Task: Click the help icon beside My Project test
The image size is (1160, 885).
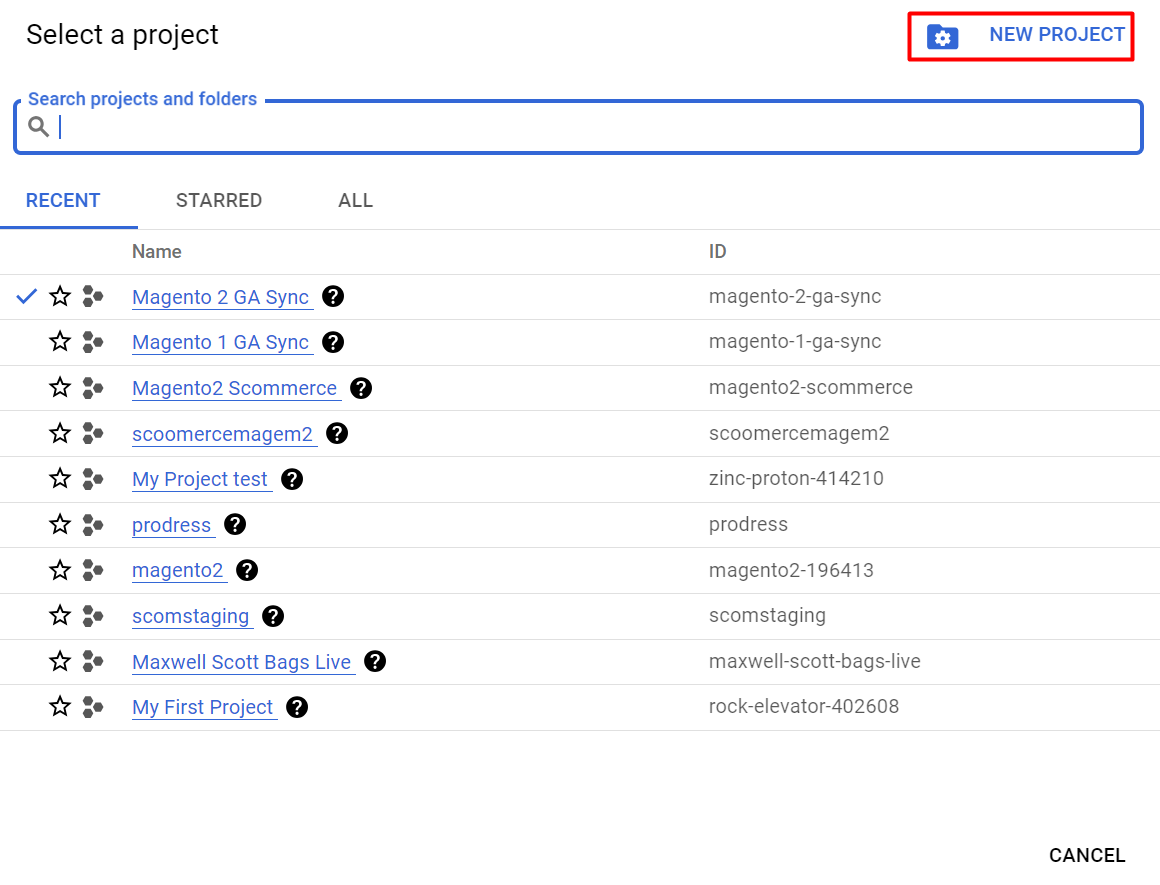Action: click(x=292, y=479)
